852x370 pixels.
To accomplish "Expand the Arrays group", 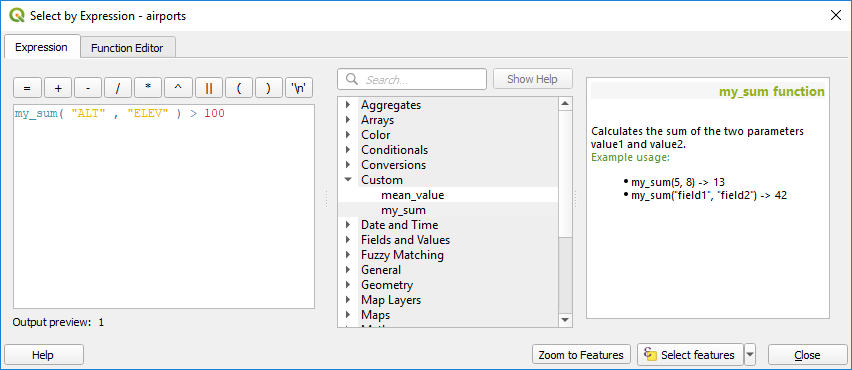I will [x=348, y=120].
